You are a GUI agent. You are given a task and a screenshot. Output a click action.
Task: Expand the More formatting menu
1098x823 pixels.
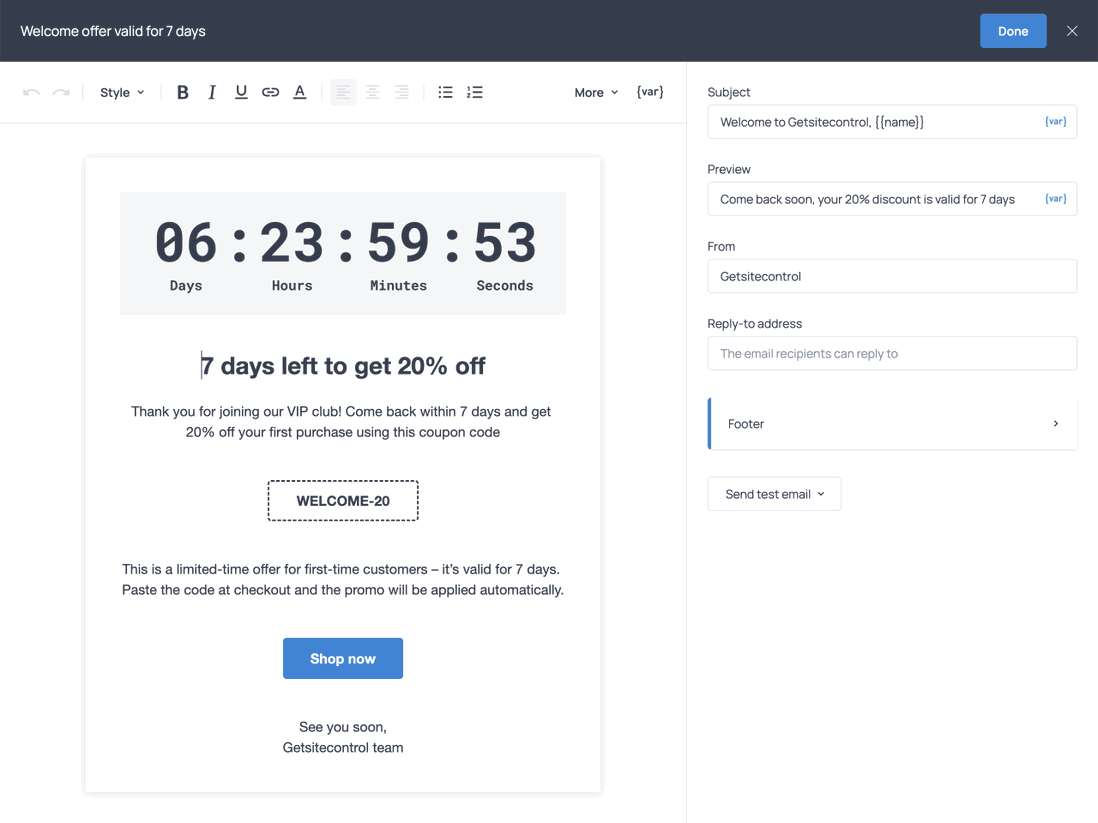(x=595, y=92)
